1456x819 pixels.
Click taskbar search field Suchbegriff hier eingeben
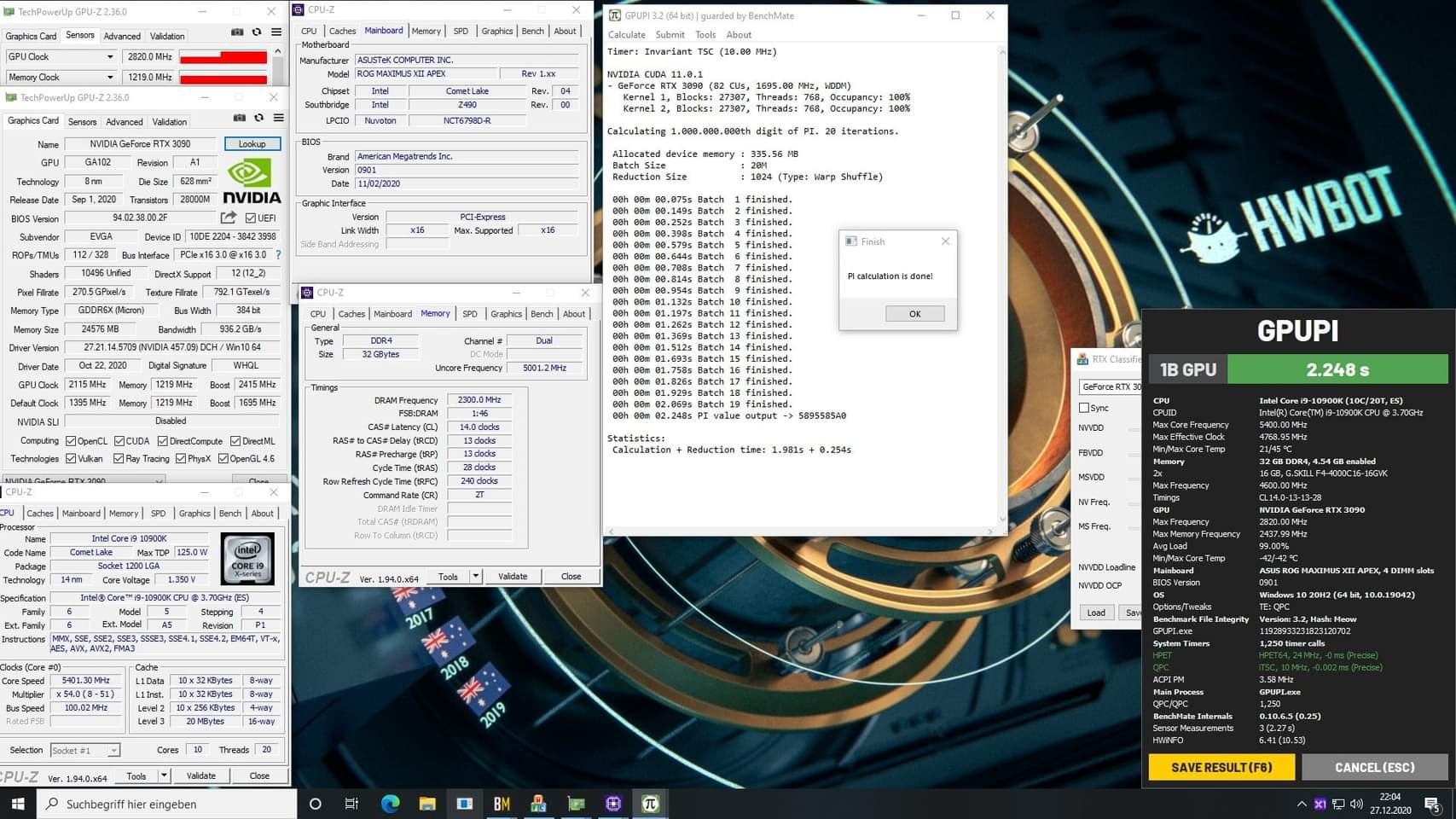[167, 804]
